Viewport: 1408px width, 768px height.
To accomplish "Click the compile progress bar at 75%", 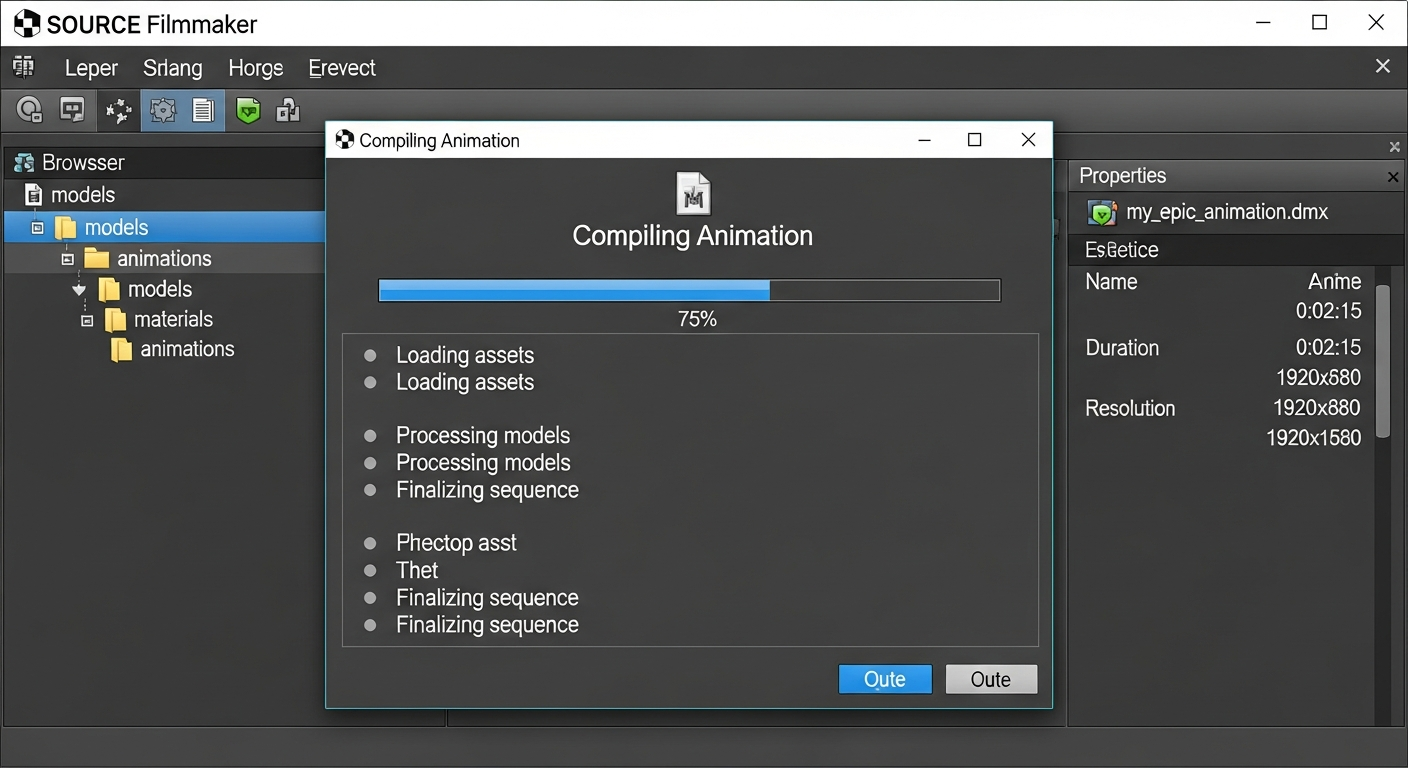I will tap(689, 291).
